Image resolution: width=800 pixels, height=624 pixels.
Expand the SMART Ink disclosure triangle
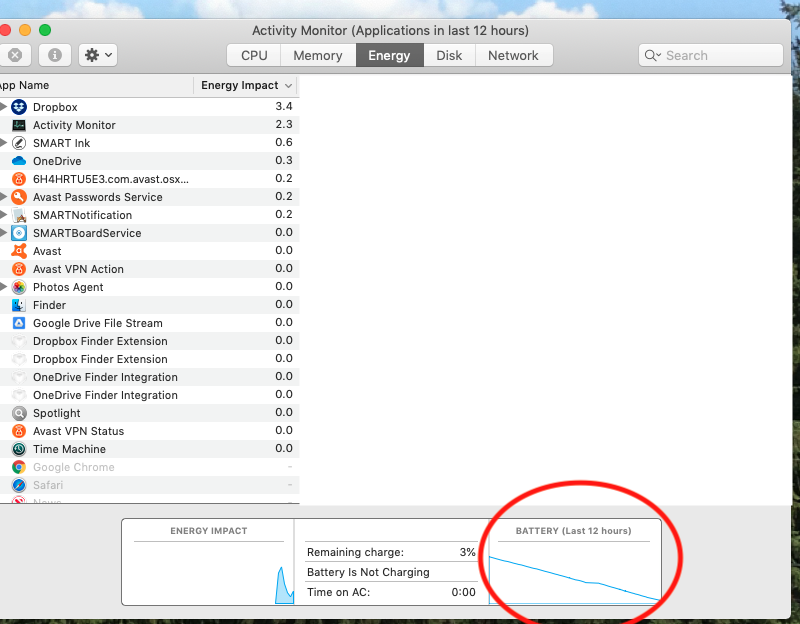pos(4,142)
